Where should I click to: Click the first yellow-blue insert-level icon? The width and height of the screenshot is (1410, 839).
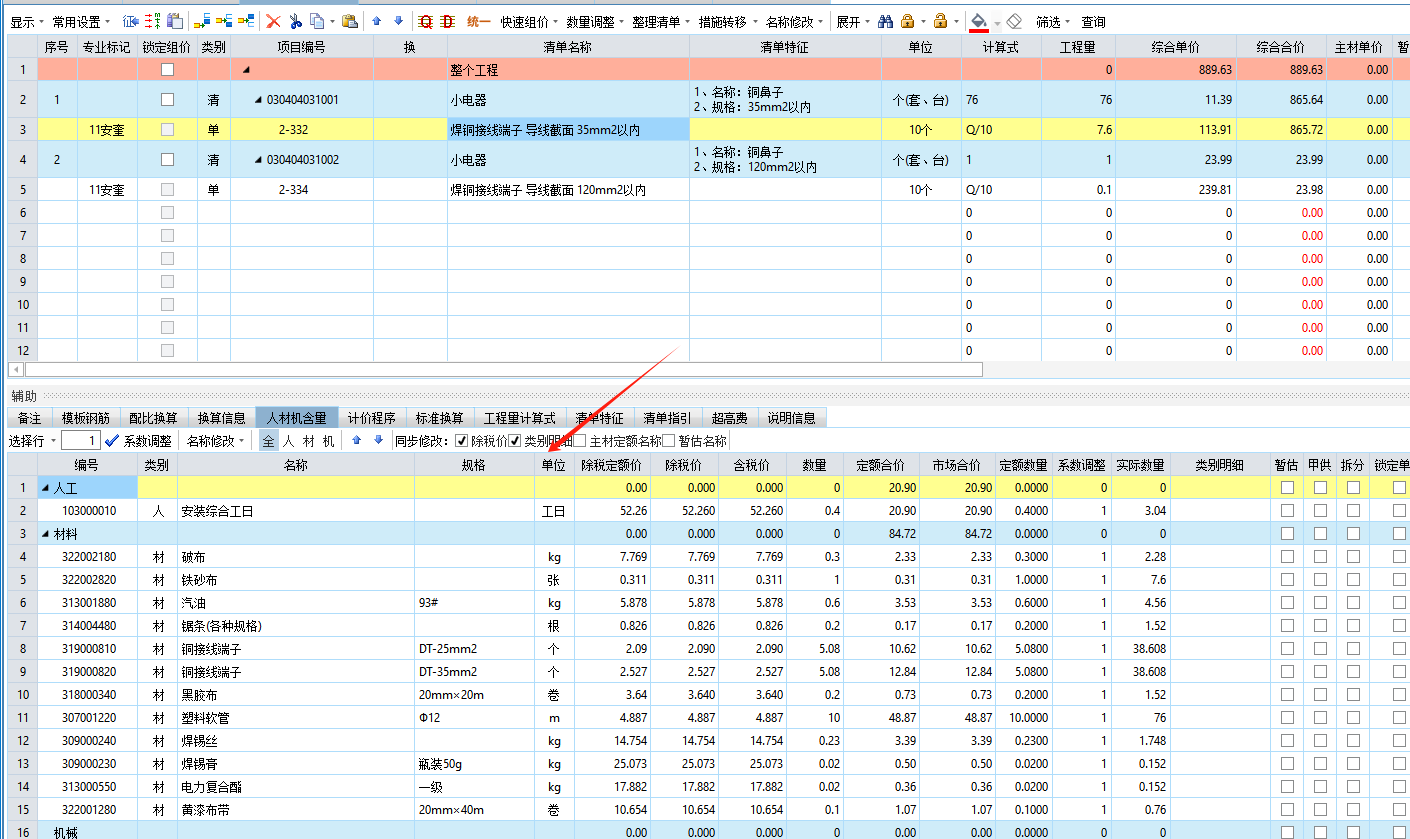click(202, 21)
